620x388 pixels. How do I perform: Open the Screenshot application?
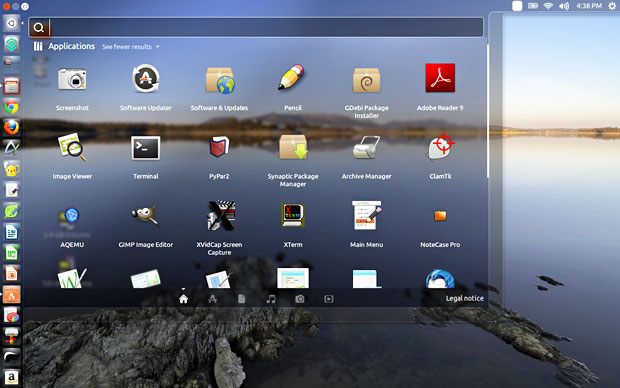click(72, 79)
